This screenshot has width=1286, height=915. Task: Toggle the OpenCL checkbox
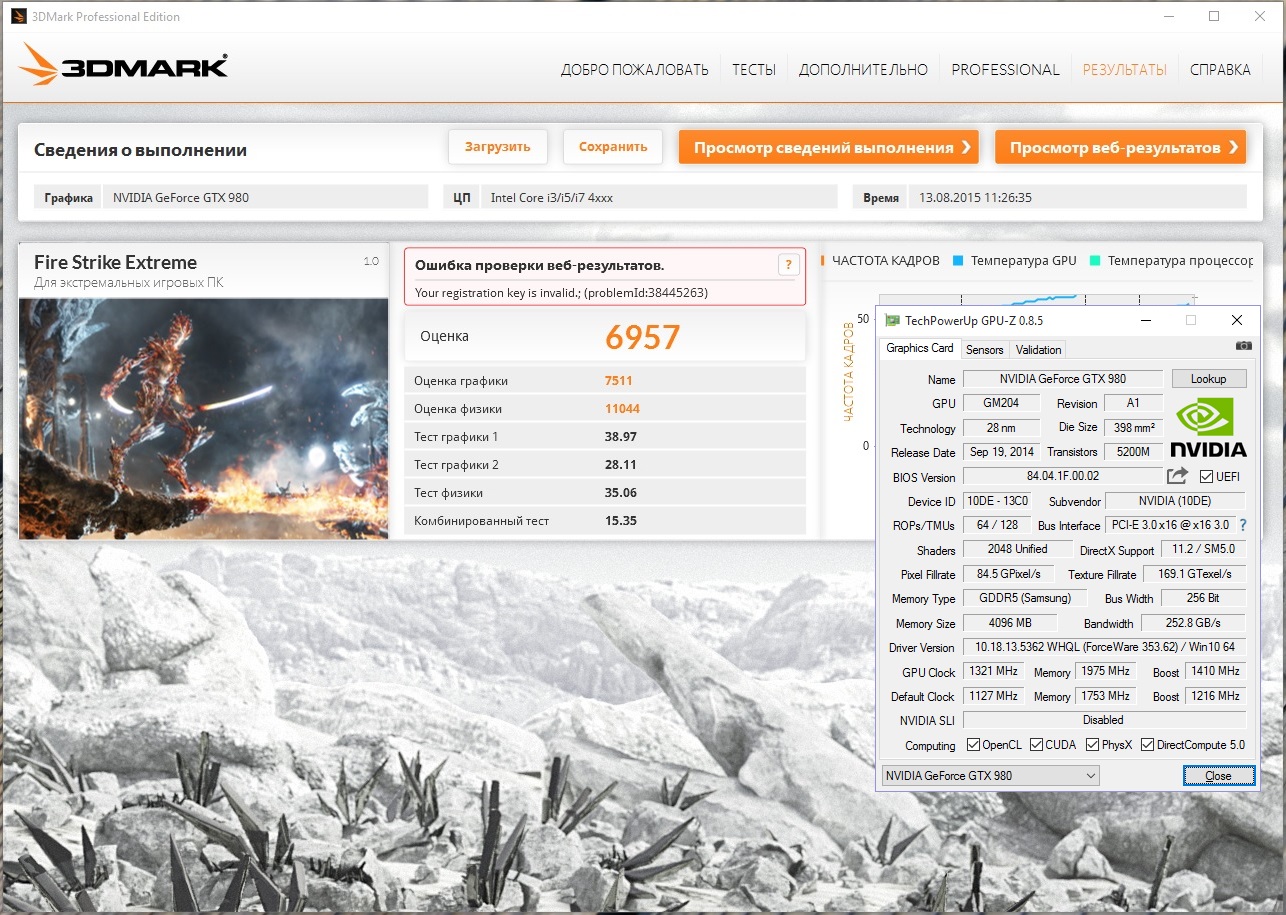click(x=973, y=745)
